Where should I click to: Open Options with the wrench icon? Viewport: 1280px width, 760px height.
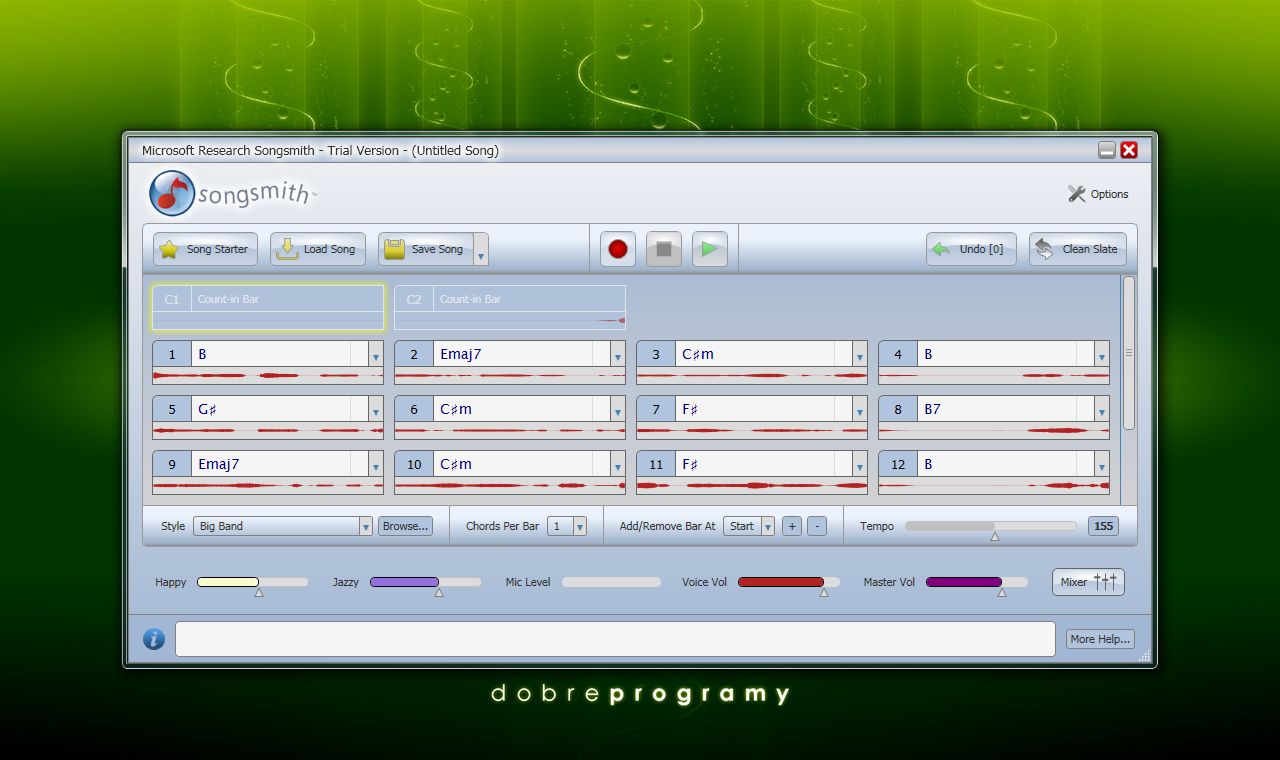pos(1098,194)
